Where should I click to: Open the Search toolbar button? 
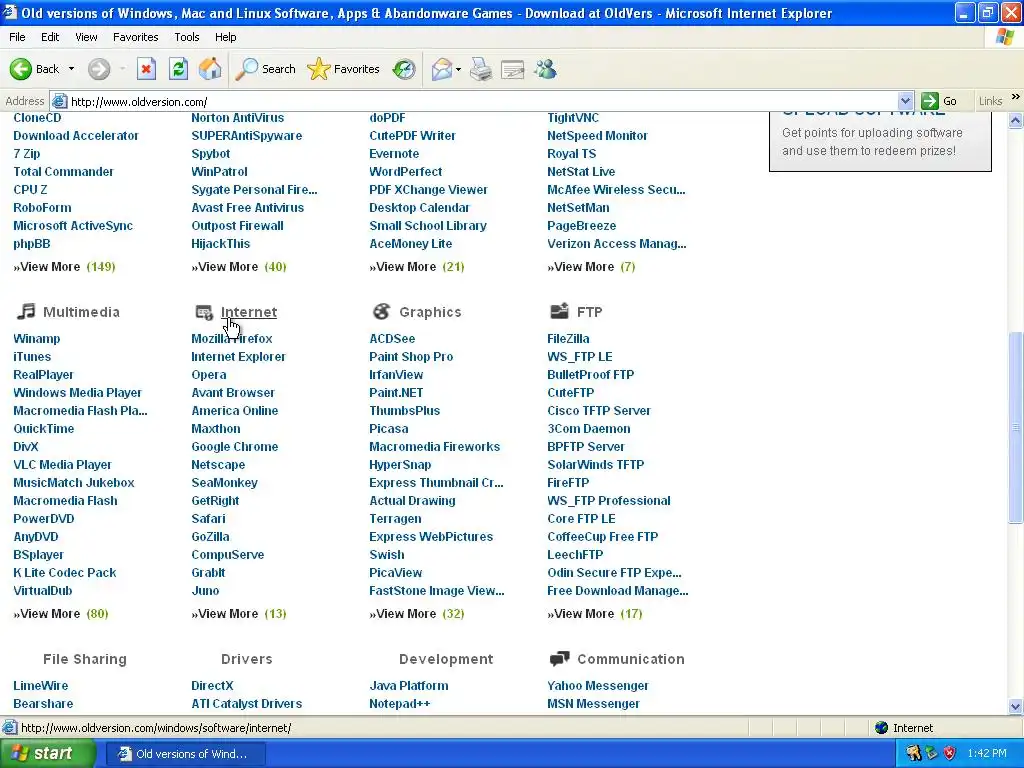coord(265,69)
